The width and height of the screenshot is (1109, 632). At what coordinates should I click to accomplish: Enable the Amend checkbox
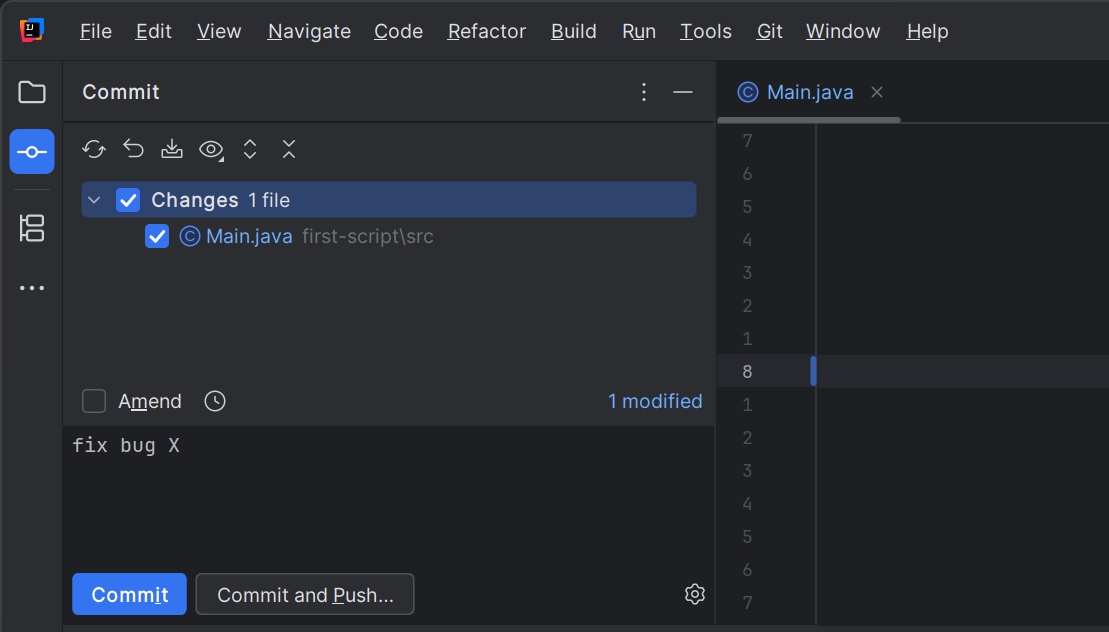[94, 401]
